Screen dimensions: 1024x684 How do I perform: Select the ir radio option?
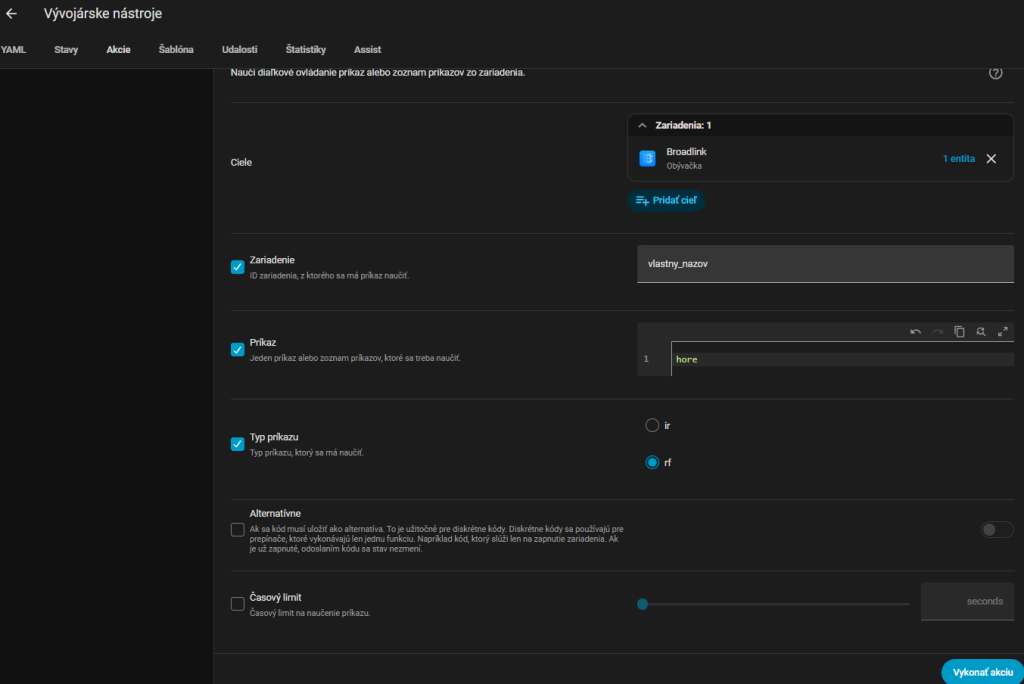(652, 425)
